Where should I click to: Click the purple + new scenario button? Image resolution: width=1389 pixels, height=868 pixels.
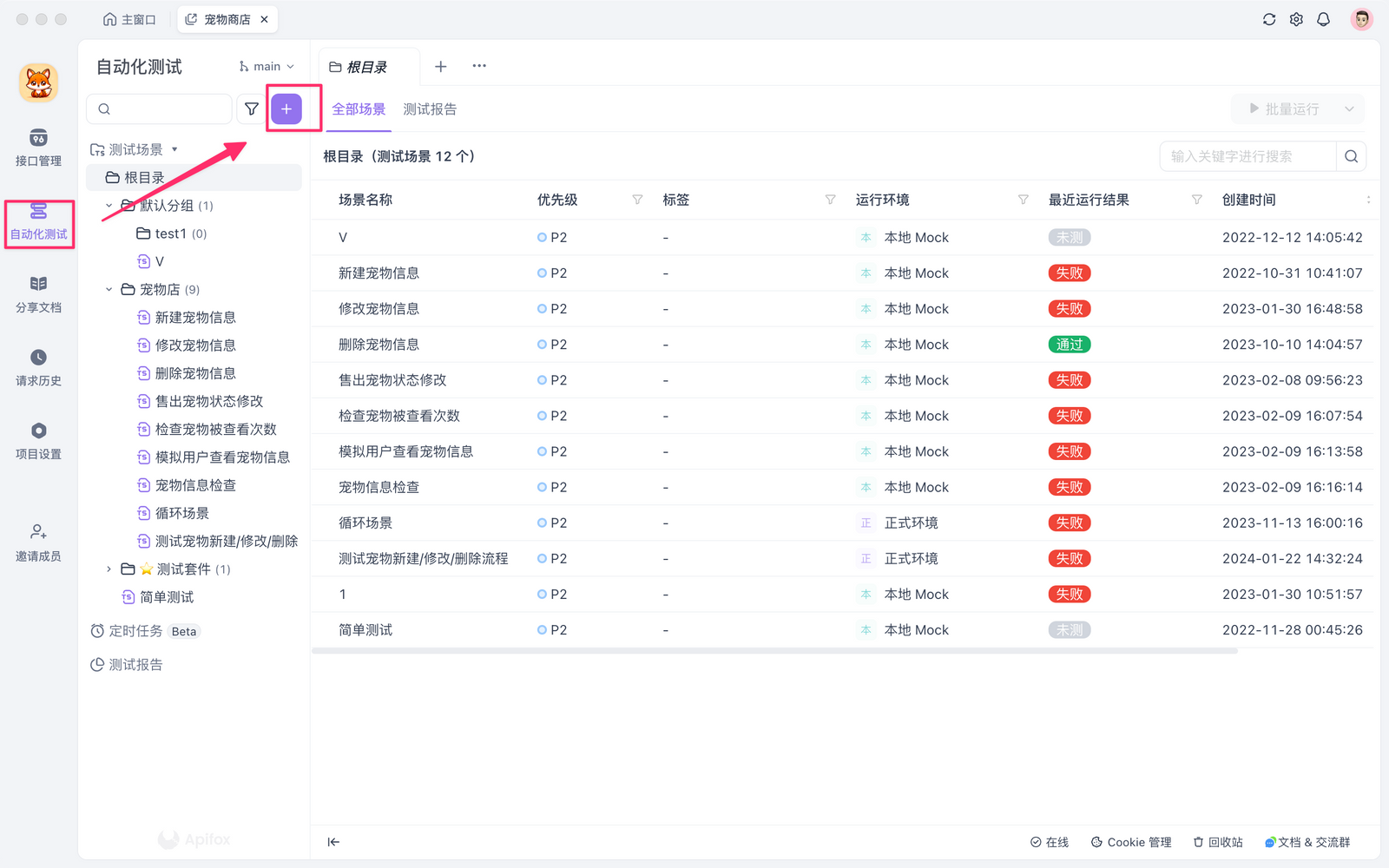pos(286,108)
